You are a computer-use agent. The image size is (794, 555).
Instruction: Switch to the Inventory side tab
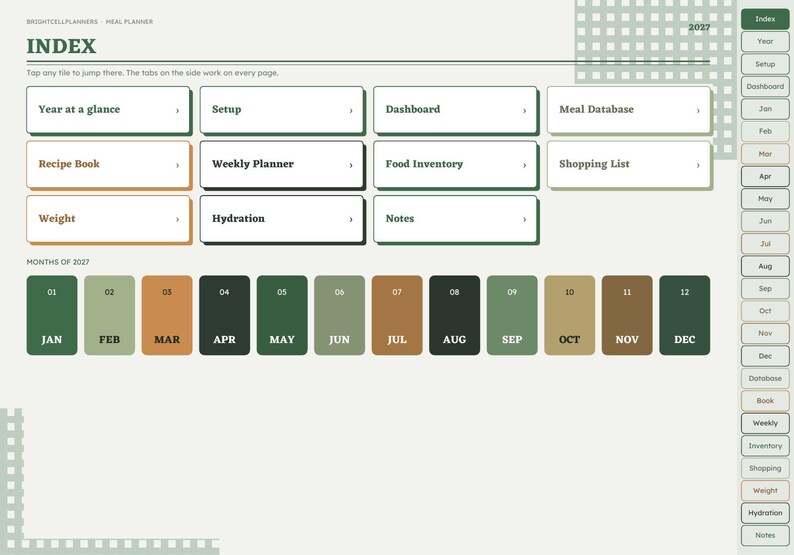765,446
